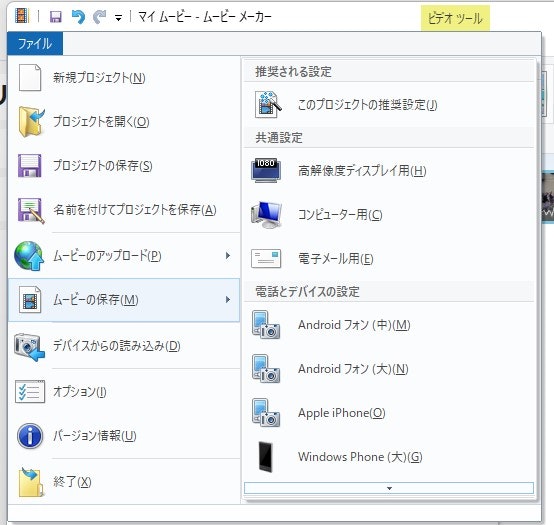Click the film document icon for ムービーの保存

30,300
